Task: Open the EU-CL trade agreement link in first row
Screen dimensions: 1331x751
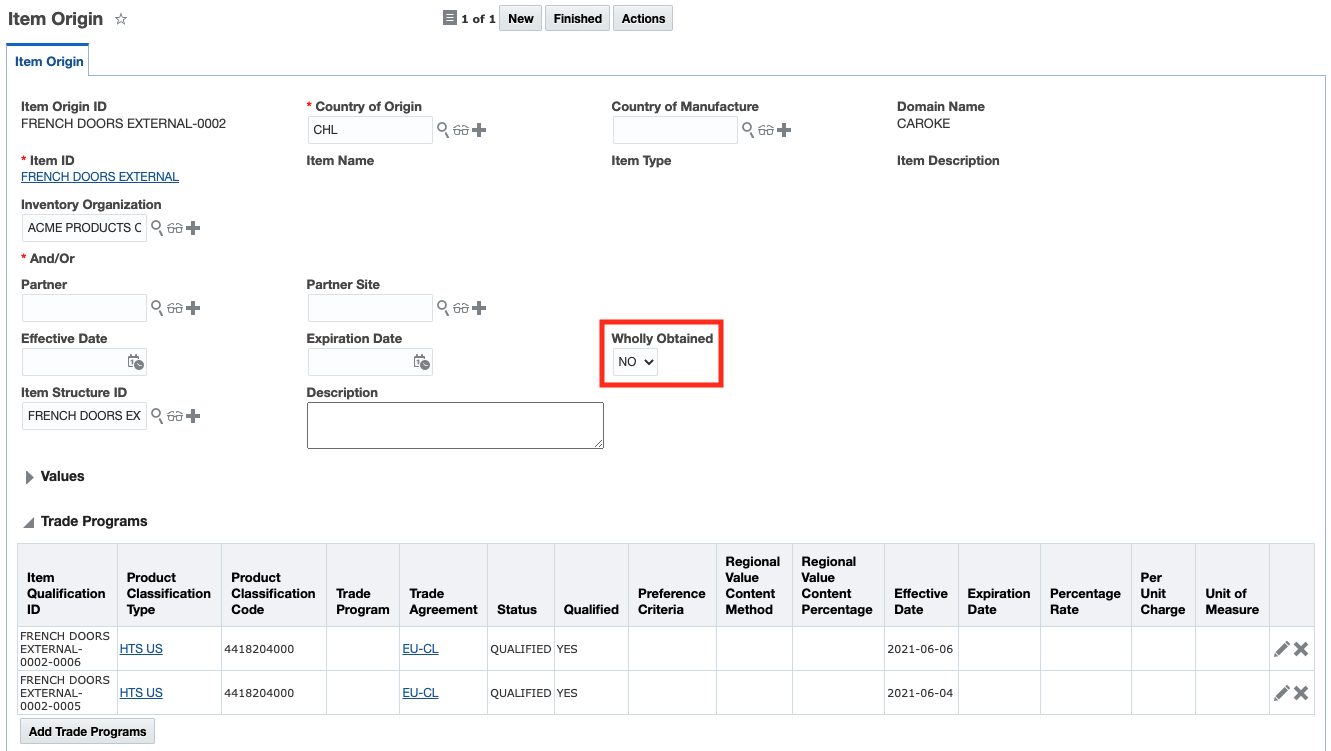Action: [x=420, y=649]
